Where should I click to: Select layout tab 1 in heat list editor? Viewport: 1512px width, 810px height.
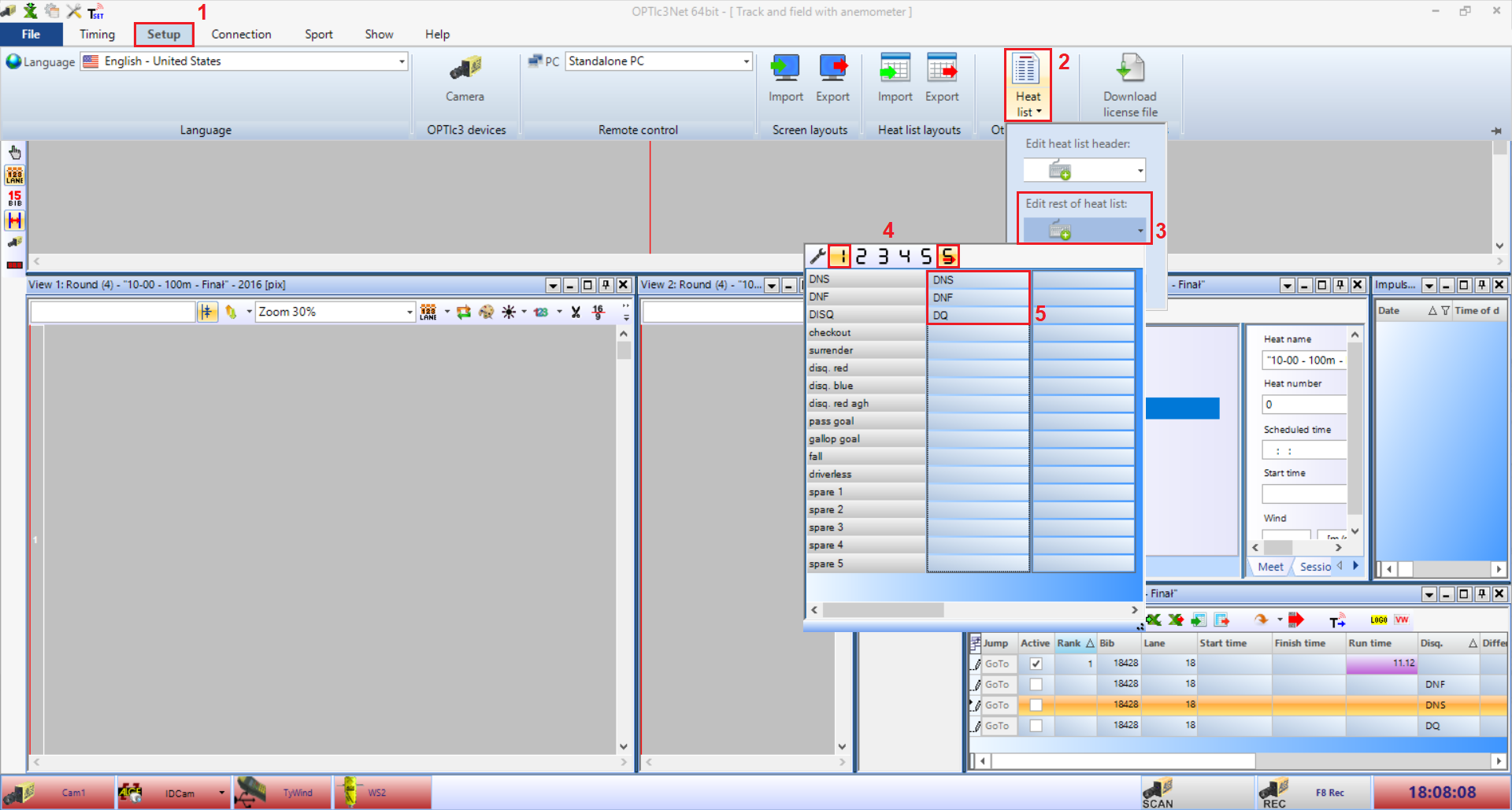840,257
